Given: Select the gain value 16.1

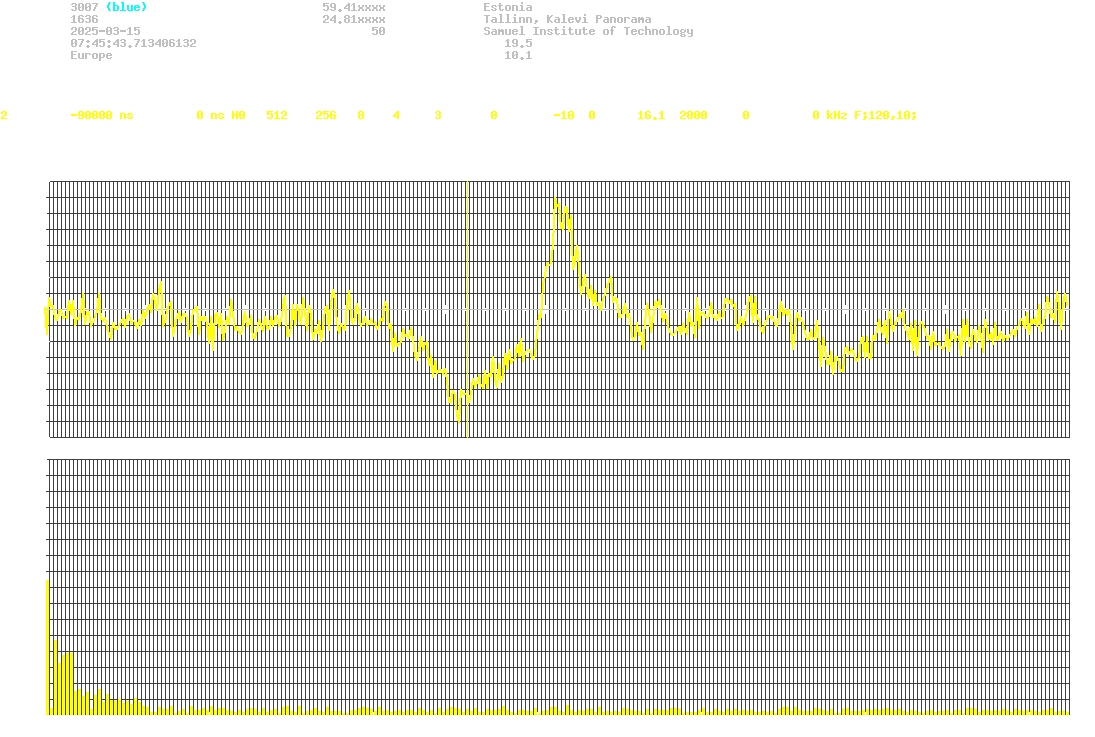Looking at the screenshot, I should (651, 115).
